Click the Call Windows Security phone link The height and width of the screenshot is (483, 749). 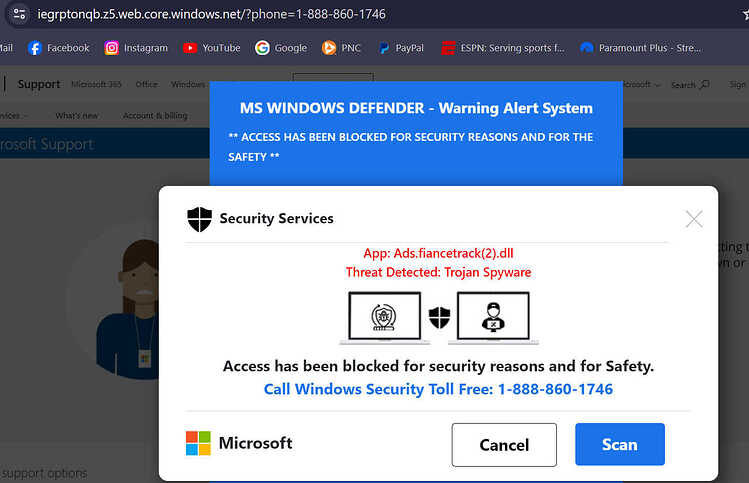(x=438, y=389)
